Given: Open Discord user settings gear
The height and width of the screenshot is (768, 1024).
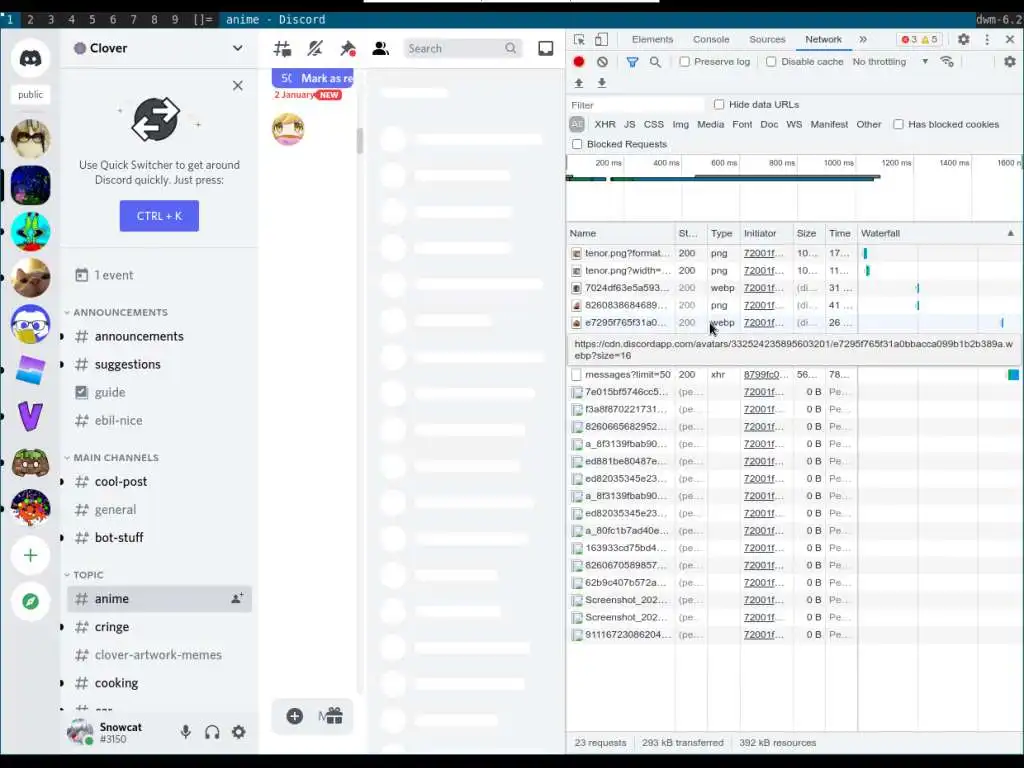Looking at the screenshot, I should tap(239, 732).
